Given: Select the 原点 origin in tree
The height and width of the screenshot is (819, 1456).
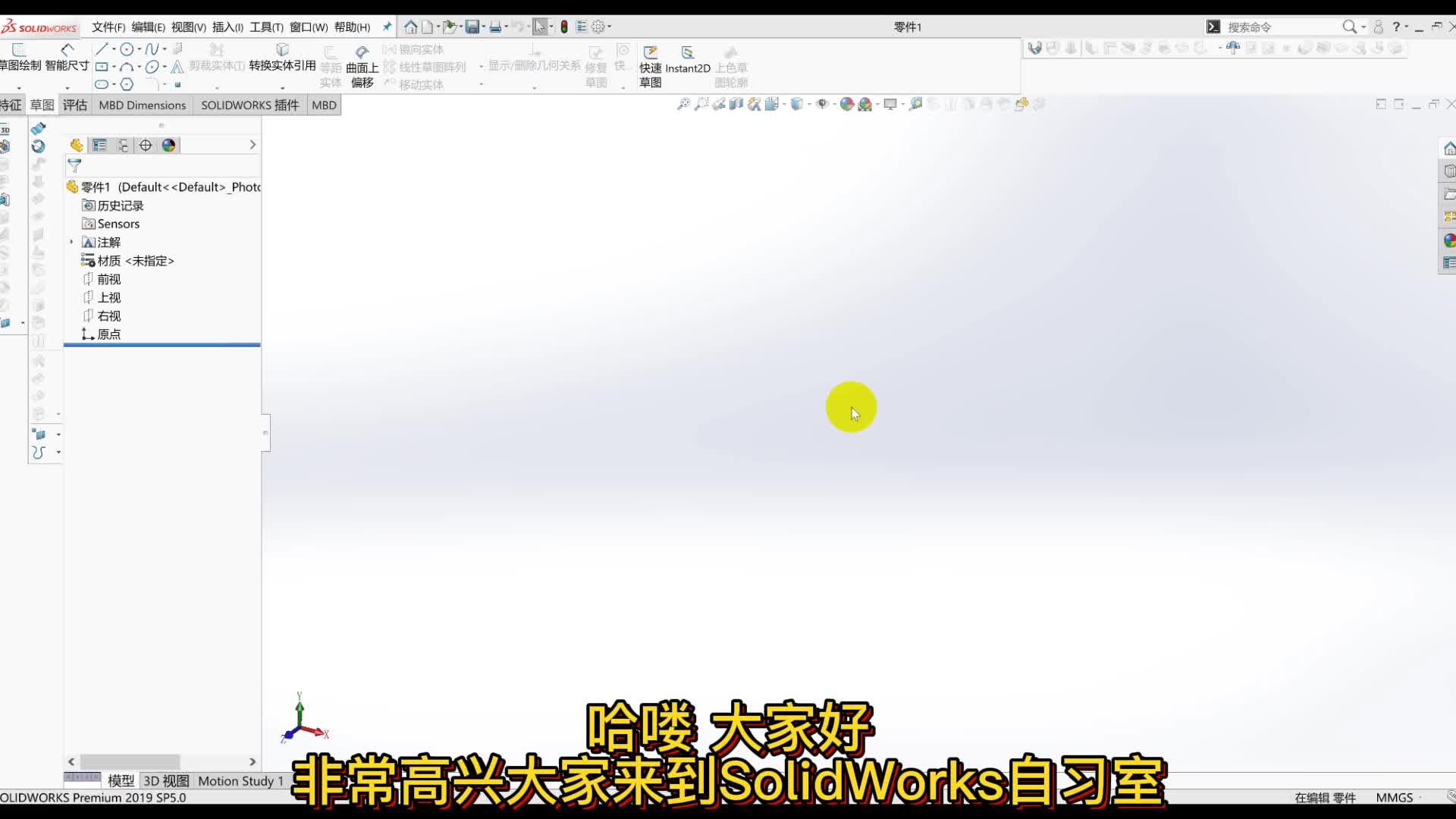Looking at the screenshot, I should tap(102, 334).
